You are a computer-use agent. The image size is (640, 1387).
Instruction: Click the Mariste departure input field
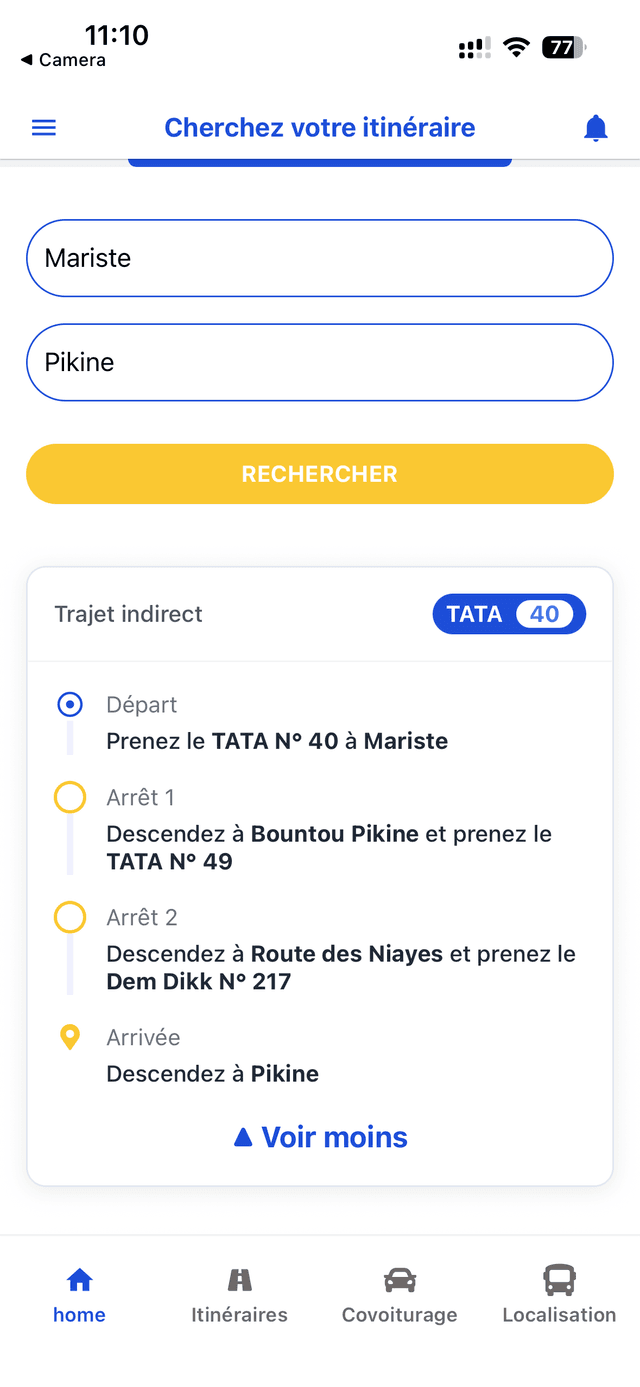click(319, 258)
